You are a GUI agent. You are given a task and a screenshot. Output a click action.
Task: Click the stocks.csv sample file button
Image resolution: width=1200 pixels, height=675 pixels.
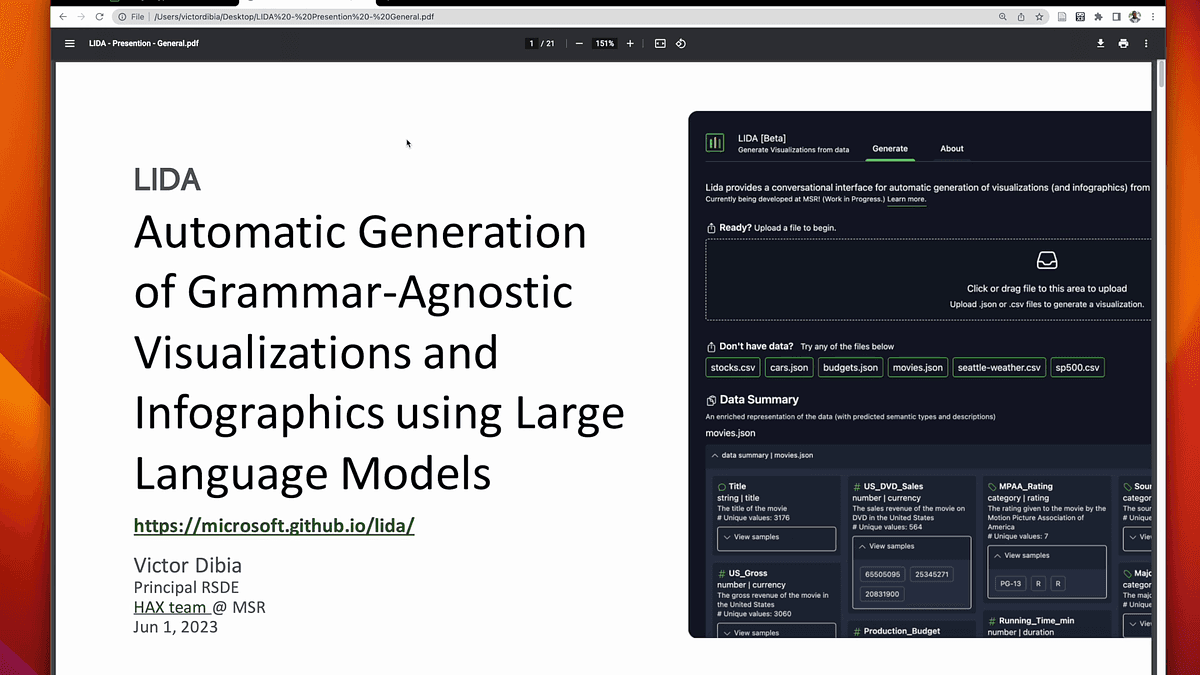[x=734, y=368]
